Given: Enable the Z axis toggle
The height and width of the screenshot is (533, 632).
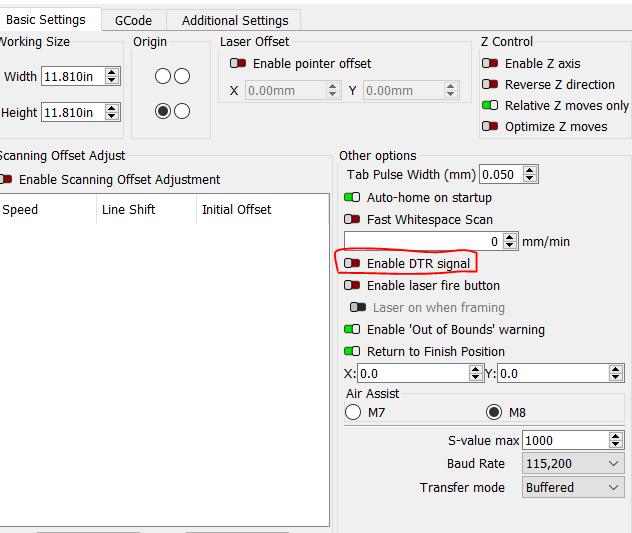Looking at the screenshot, I should coord(490,64).
